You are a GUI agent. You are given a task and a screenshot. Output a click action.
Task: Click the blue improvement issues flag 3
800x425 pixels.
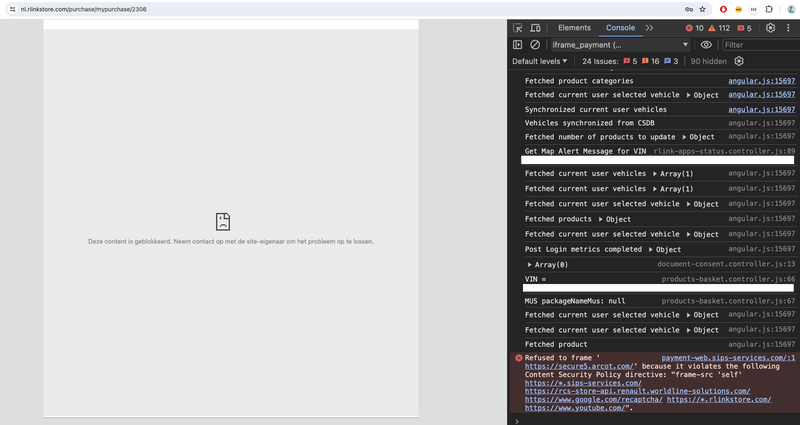671,61
